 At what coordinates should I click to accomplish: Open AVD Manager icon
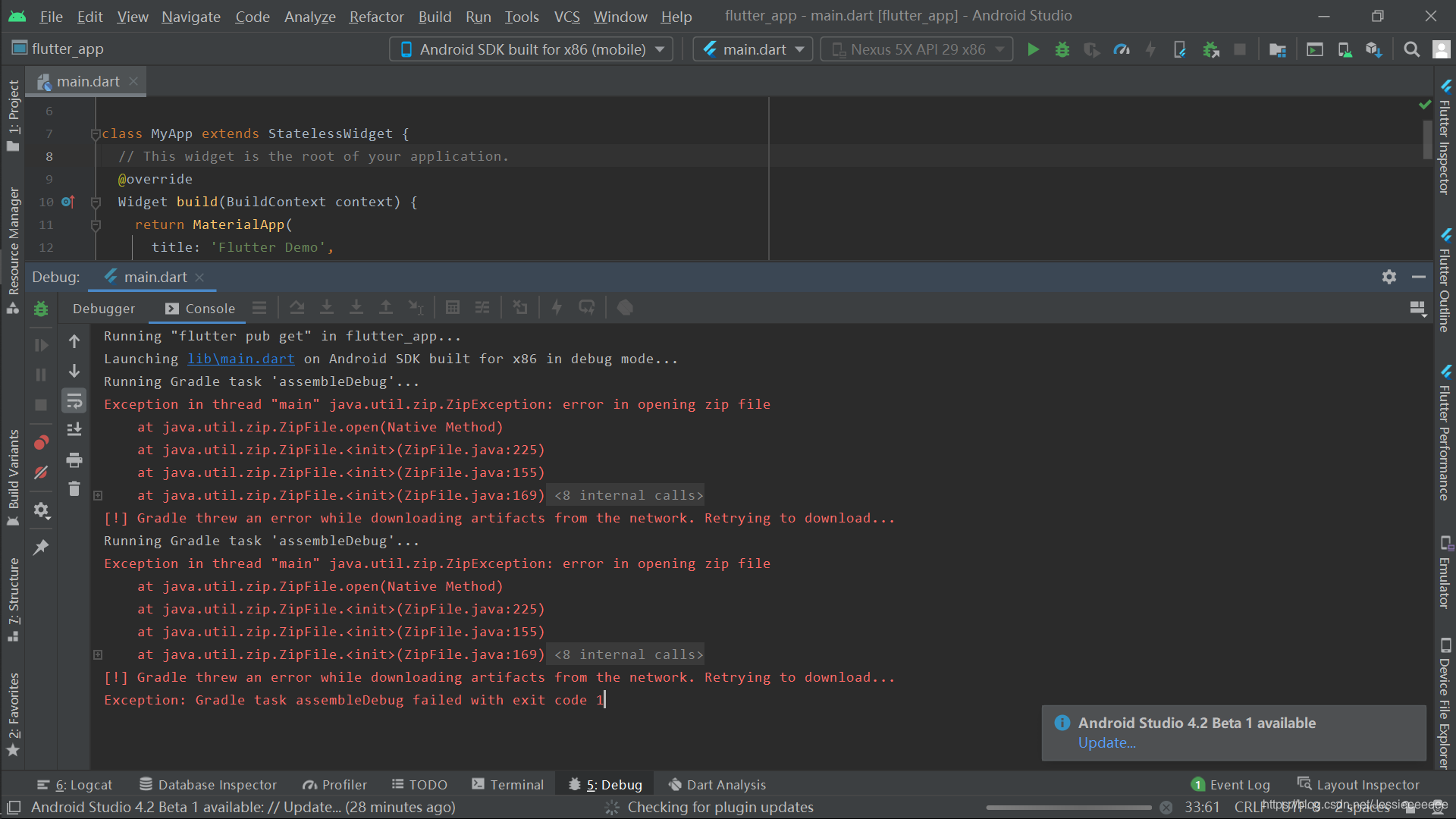tap(1345, 50)
